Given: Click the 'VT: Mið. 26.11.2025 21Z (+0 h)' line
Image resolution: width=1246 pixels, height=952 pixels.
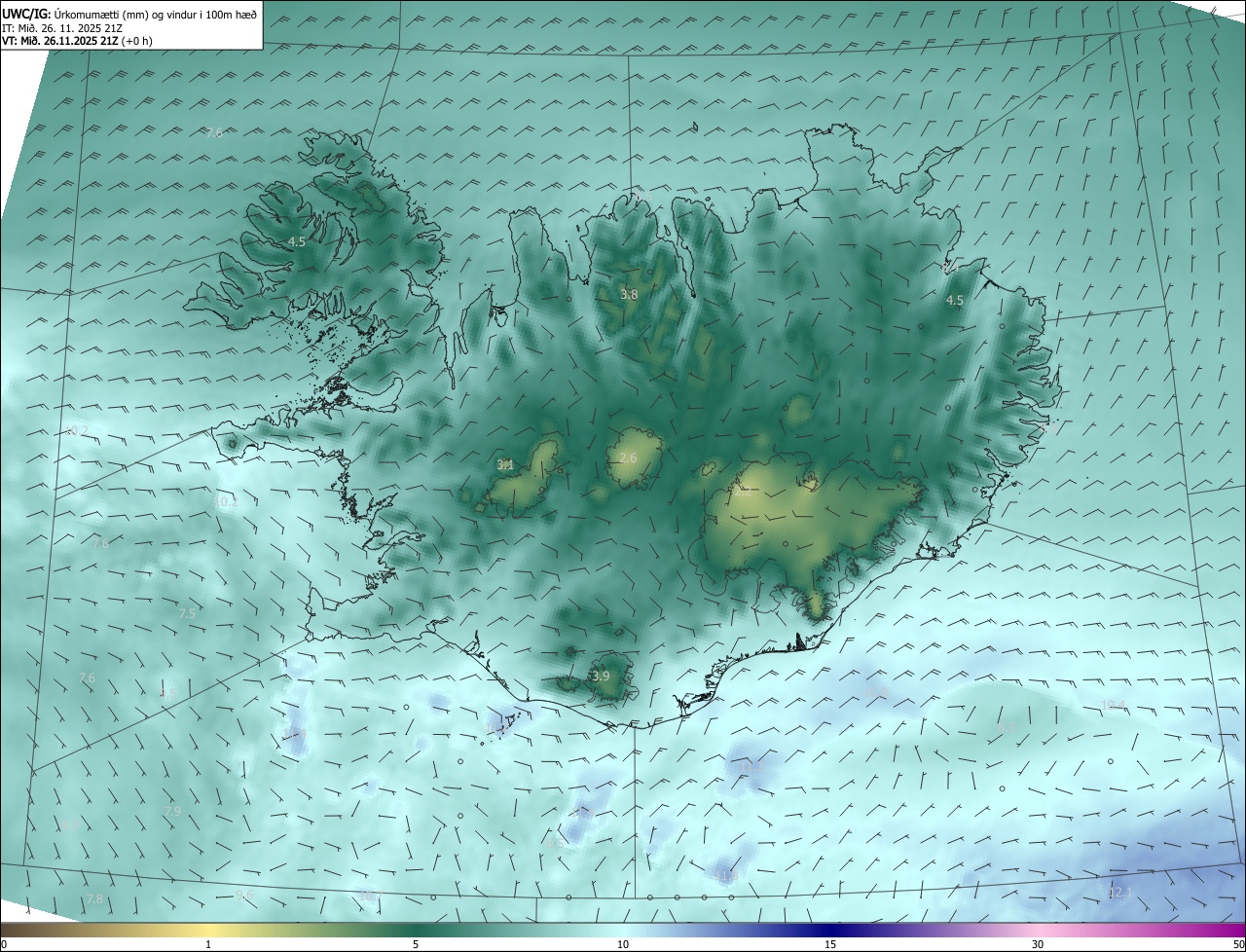Looking at the screenshot, I should click(x=77, y=41).
